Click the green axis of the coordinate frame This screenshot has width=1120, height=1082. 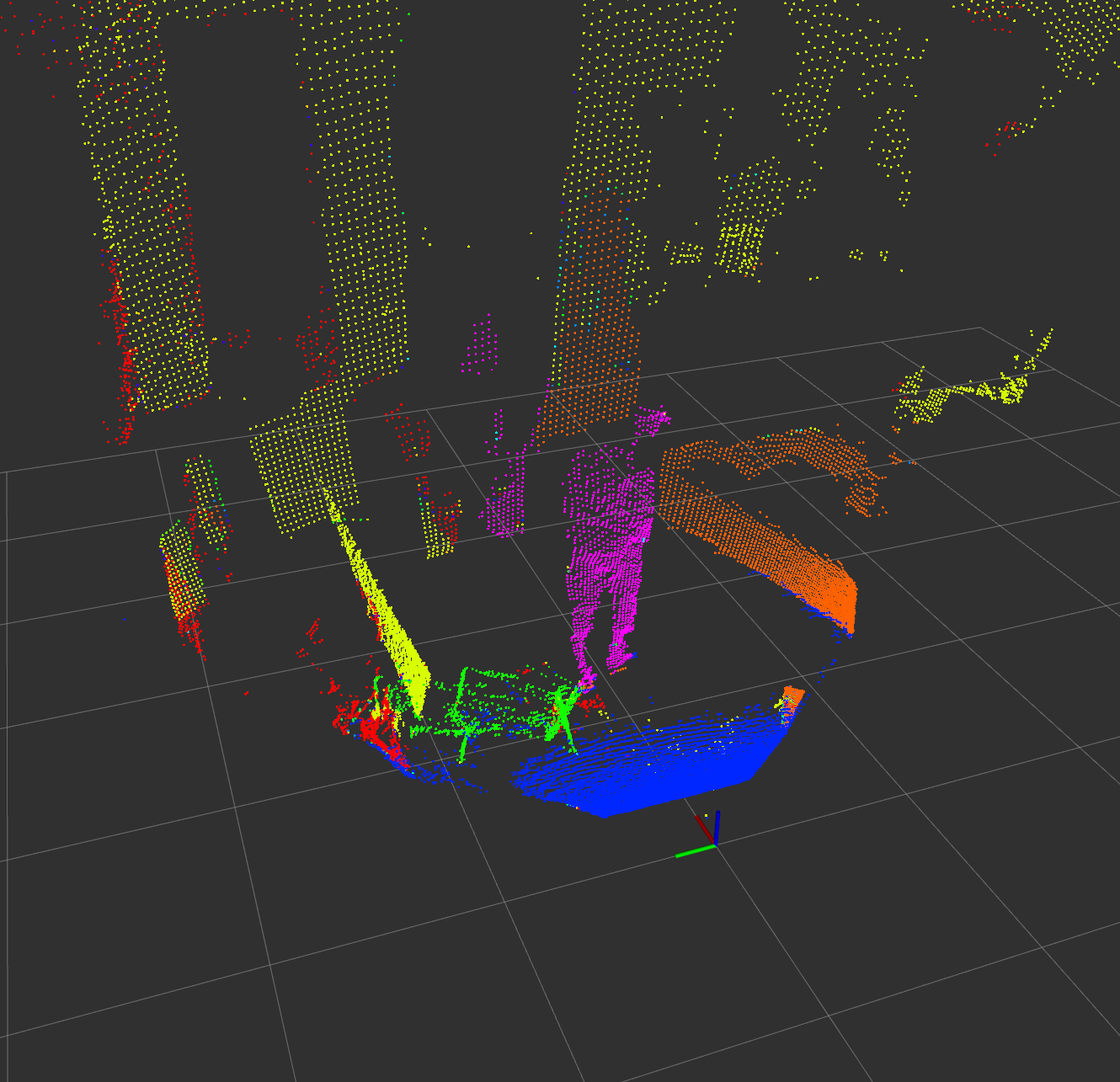pos(695,852)
